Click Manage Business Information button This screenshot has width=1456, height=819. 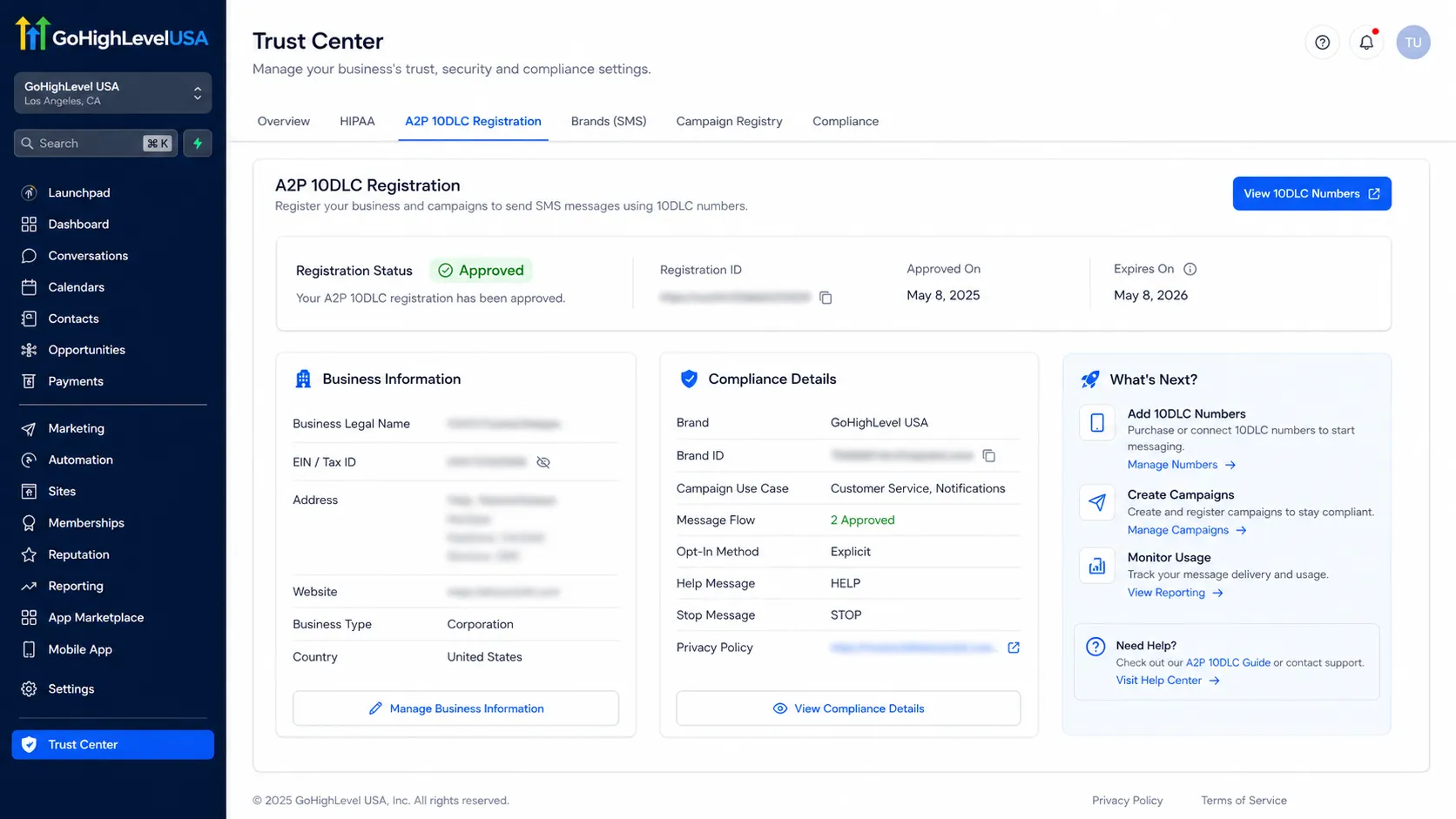click(x=455, y=708)
